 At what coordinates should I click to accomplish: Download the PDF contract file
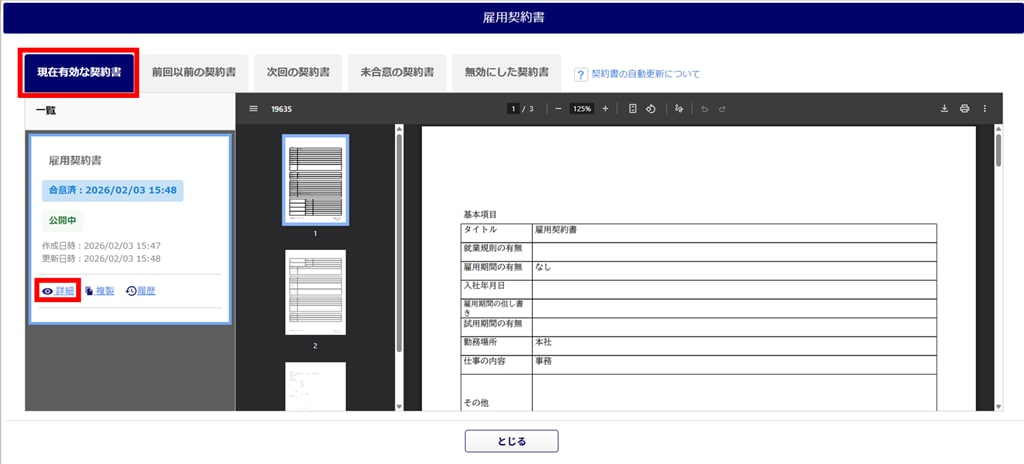[x=944, y=109]
